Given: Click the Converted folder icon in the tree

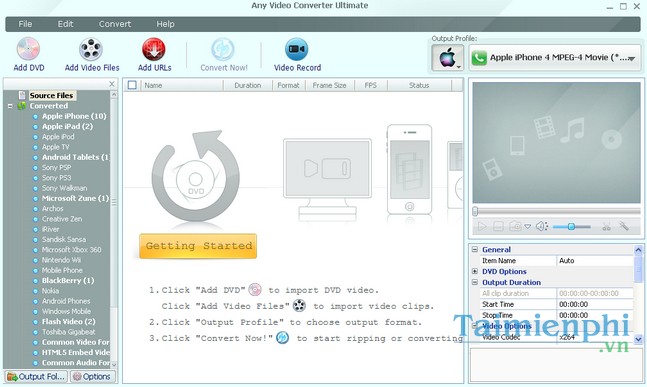Looking at the screenshot, I should pyautogui.click(x=21, y=106).
